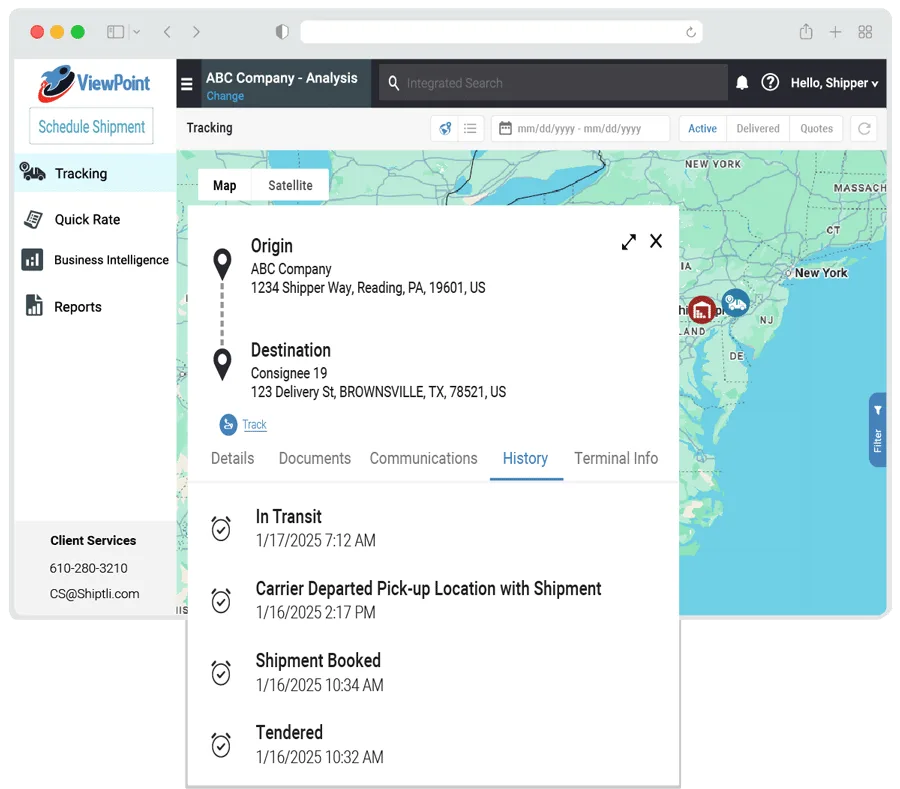Expand the shipment panel to full size
Image resolution: width=900 pixels, height=789 pixels.
tap(629, 242)
